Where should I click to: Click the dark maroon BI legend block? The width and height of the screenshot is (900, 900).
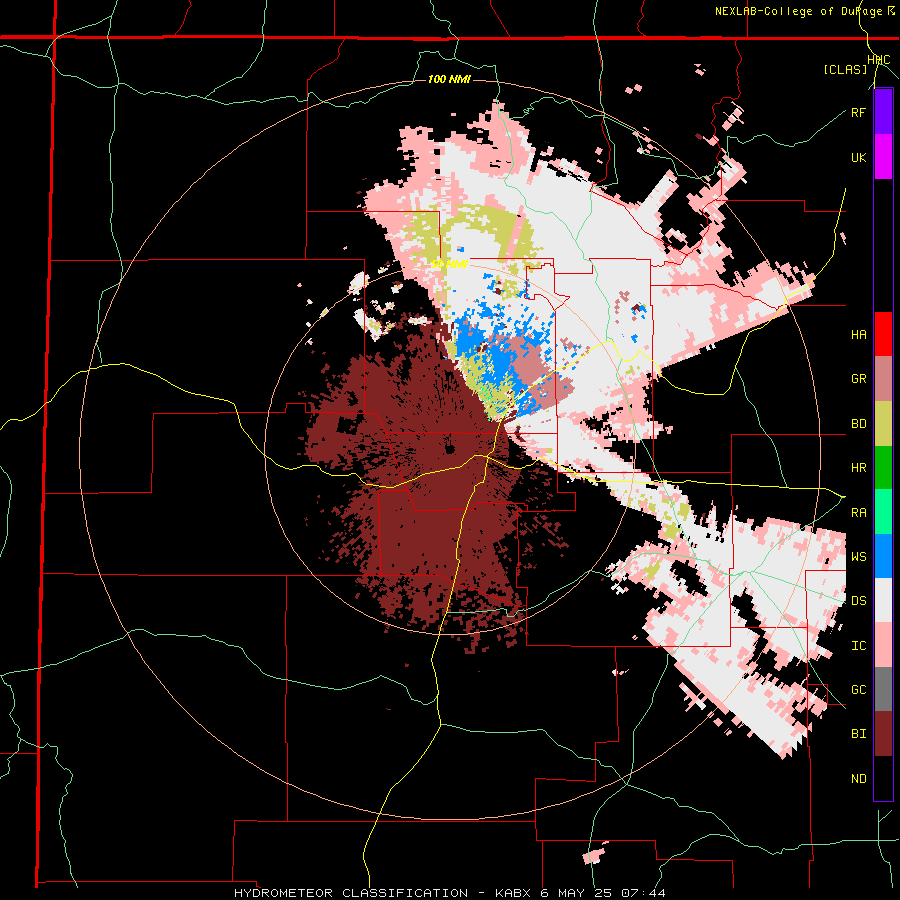pyautogui.click(x=883, y=734)
